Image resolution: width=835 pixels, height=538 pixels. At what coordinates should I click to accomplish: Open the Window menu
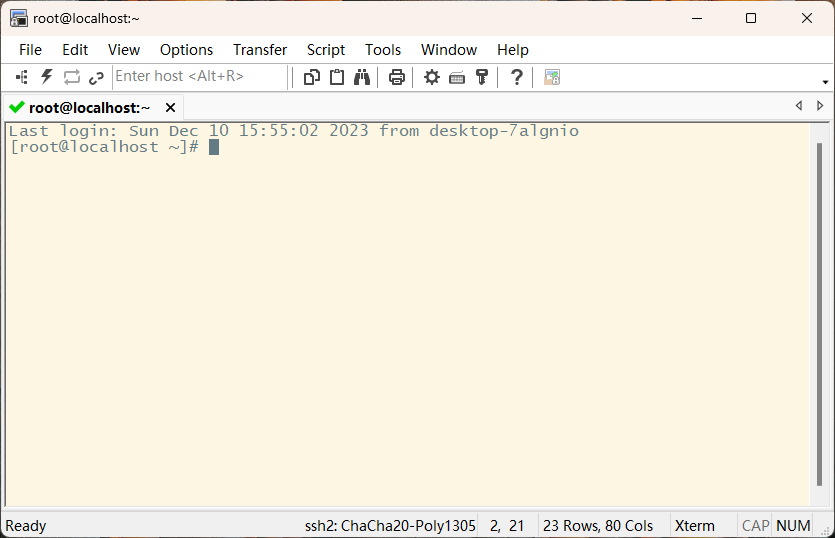pyautogui.click(x=449, y=50)
